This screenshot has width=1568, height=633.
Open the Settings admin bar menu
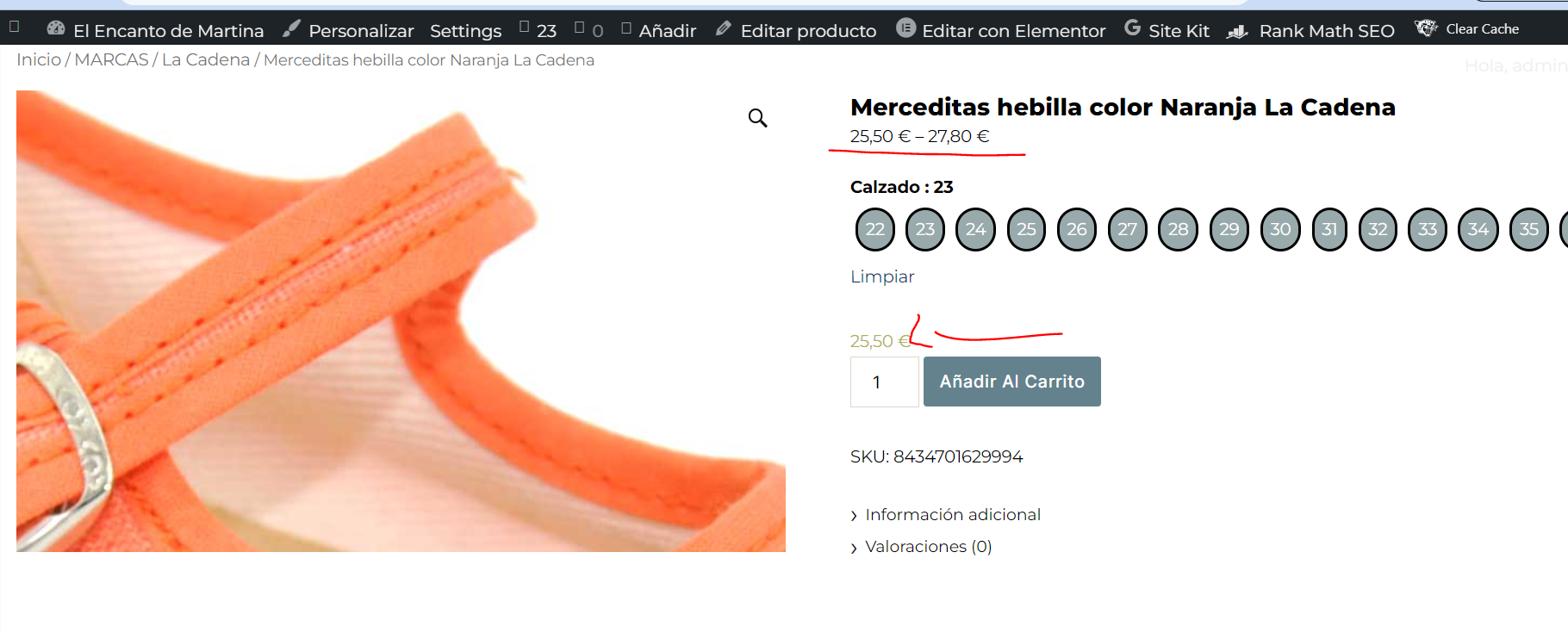click(x=465, y=31)
